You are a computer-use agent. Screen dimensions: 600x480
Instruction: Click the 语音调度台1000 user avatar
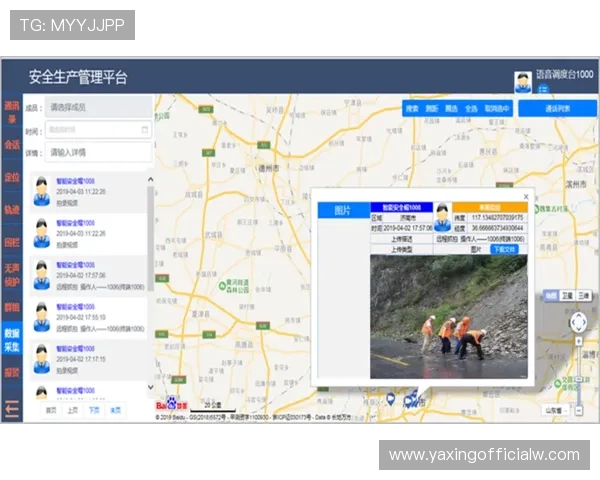(x=523, y=82)
